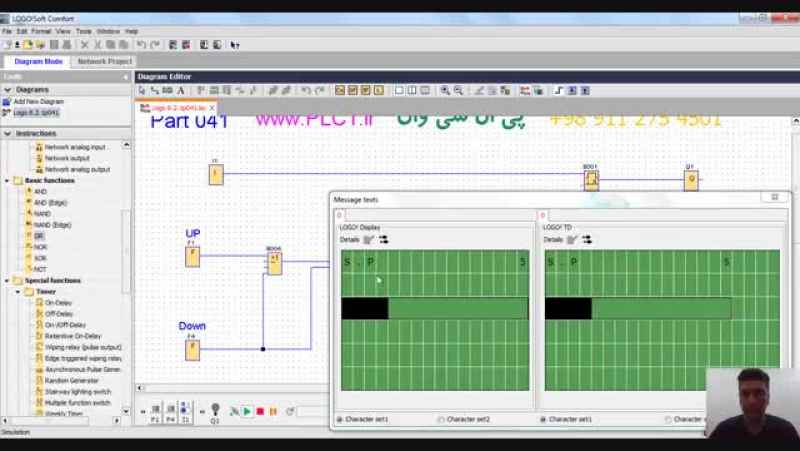Switch to the Diagram Mode tab

[x=38, y=61]
